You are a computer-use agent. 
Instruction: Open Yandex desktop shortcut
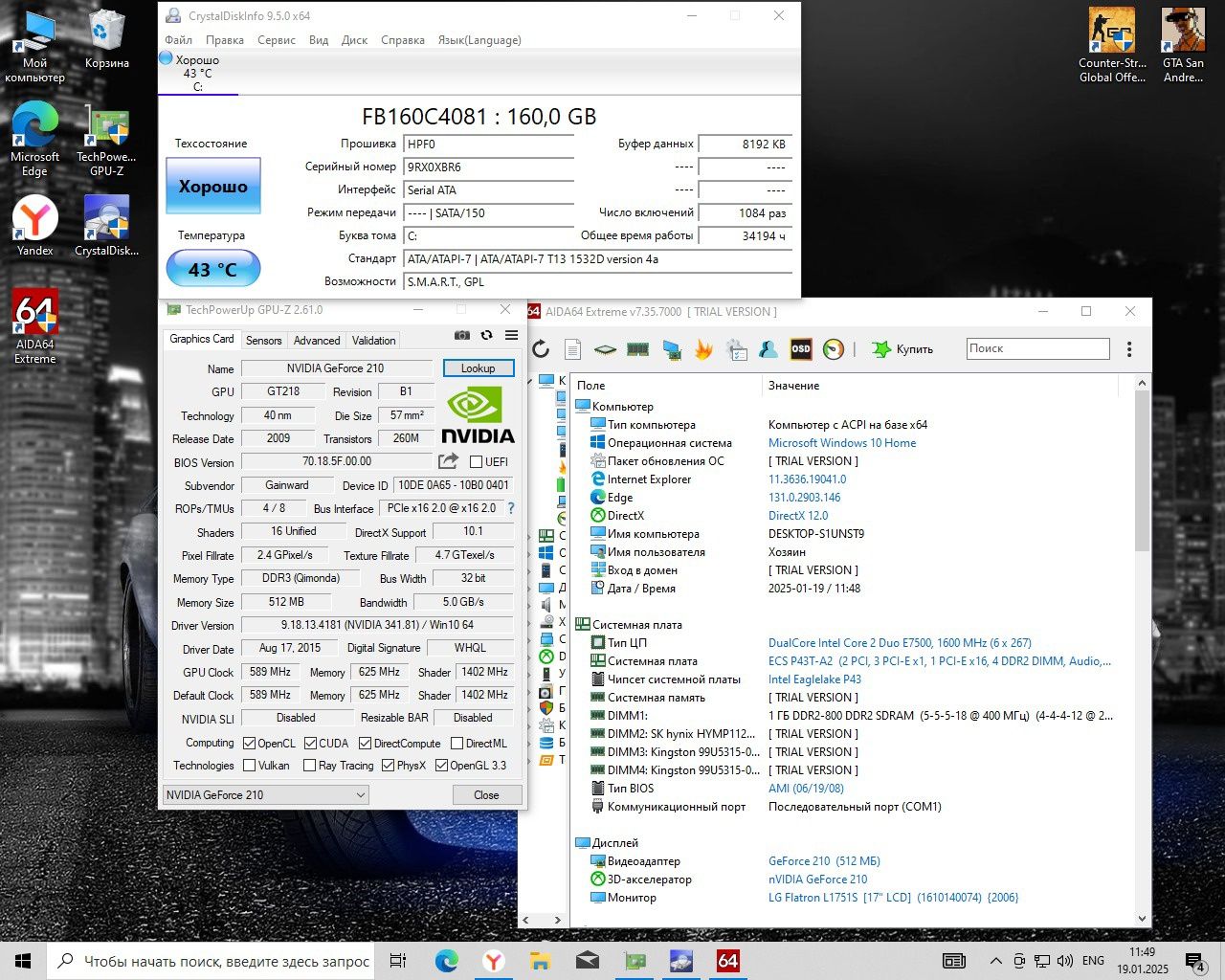tap(35, 226)
